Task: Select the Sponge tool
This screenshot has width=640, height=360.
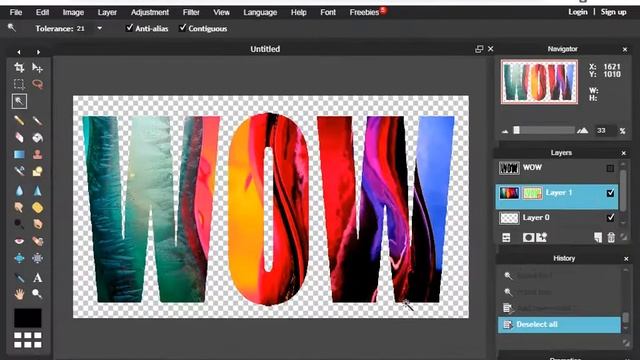Action: pyautogui.click(x=38, y=207)
